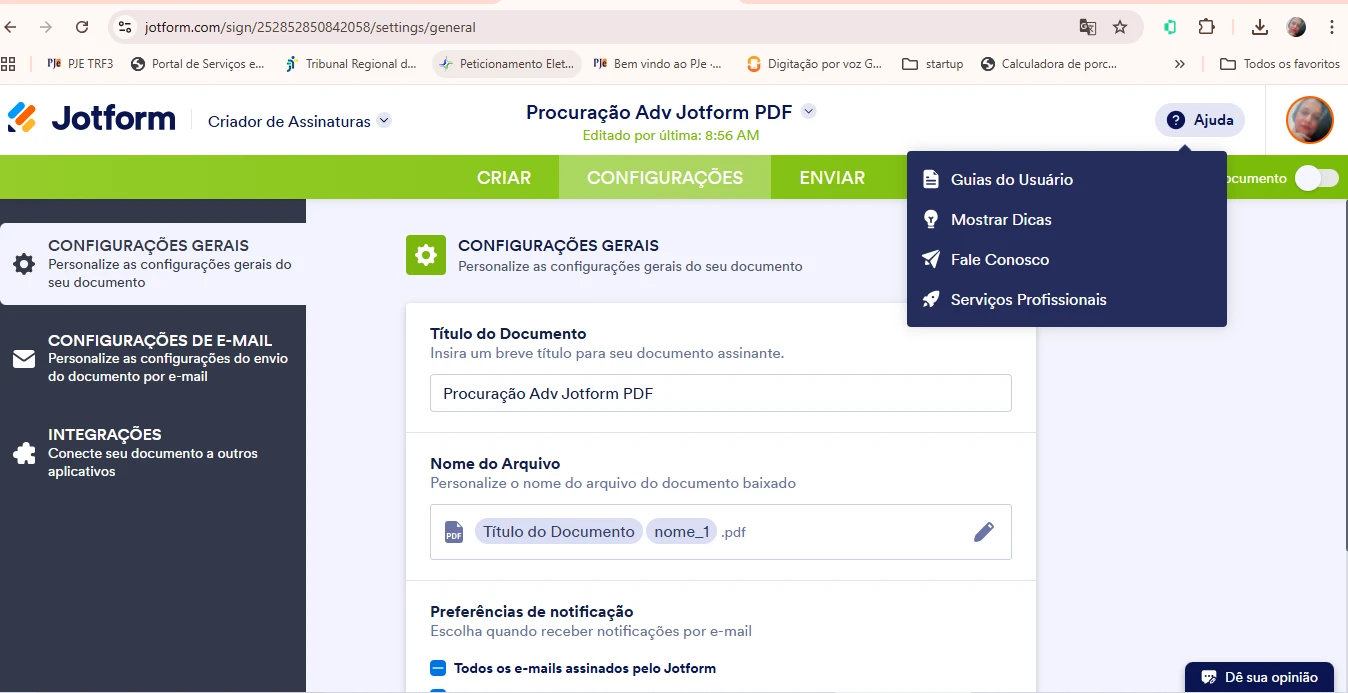Open the Ajuda help menu
Screen dimensions: 1348x693
(1198, 119)
